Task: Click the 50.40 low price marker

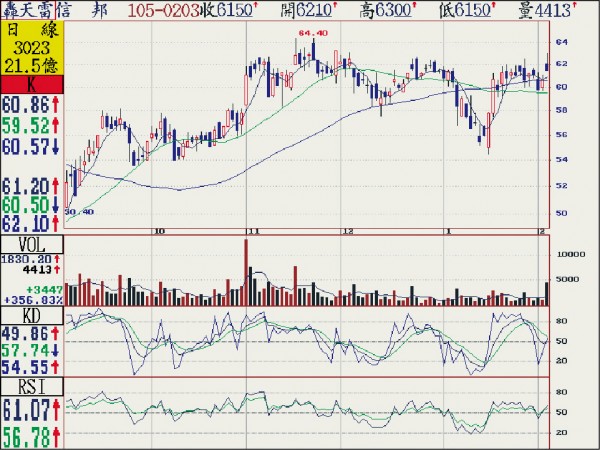Action: 78,213
